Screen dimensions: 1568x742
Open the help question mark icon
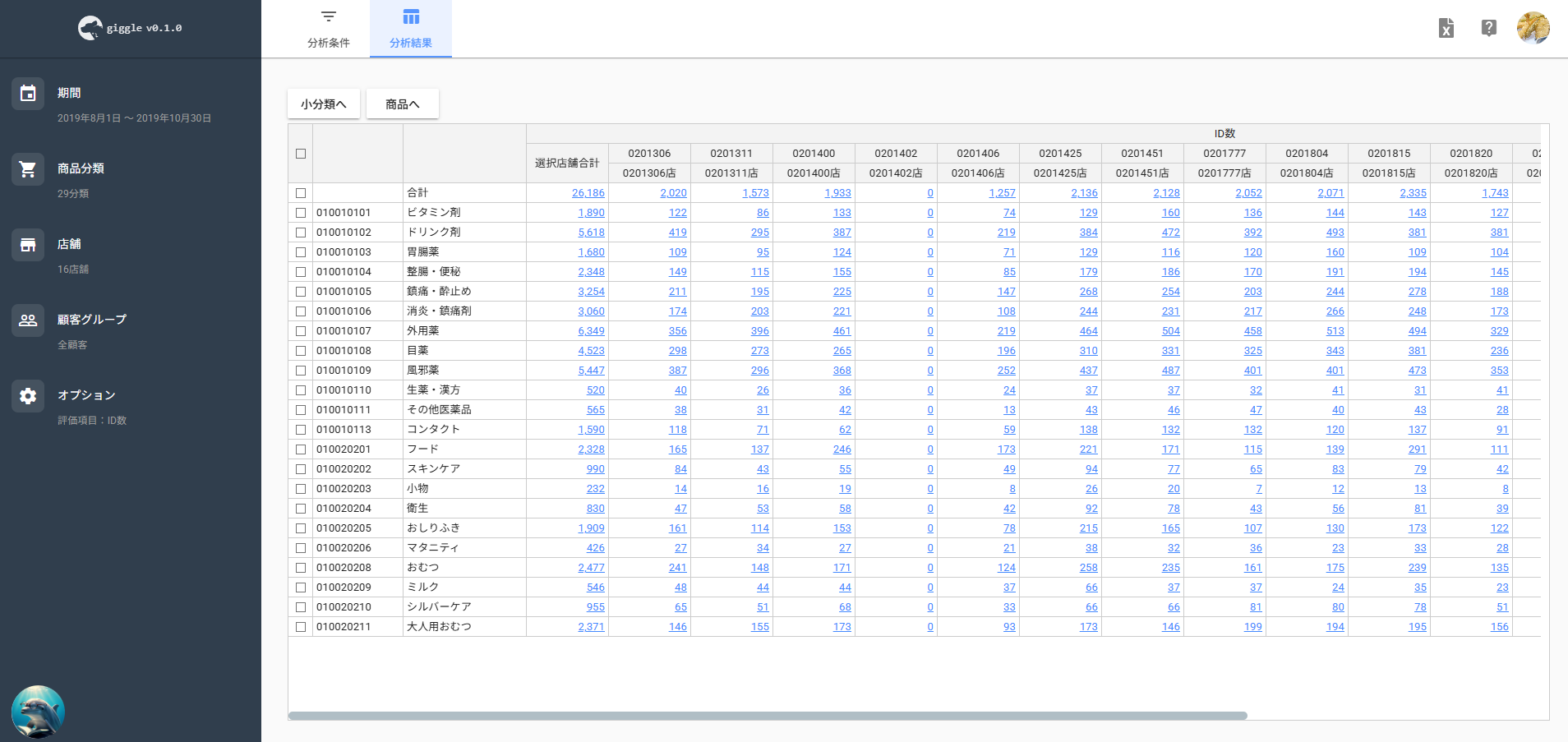pos(1488,28)
